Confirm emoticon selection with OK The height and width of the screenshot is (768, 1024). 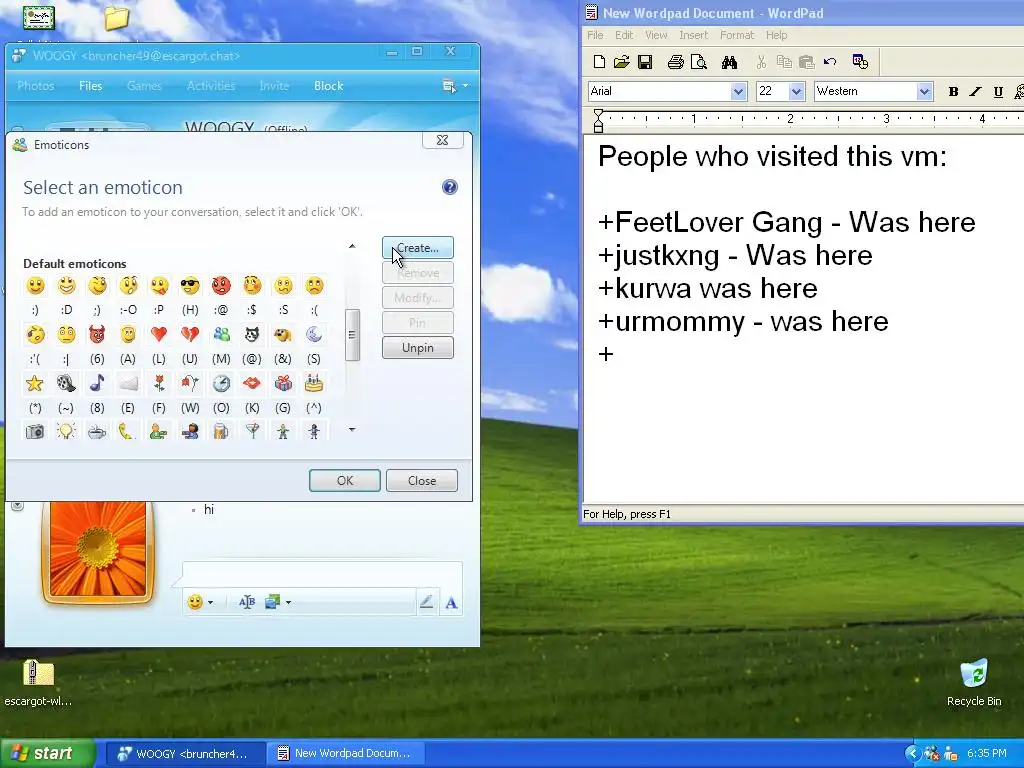coord(345,481)
